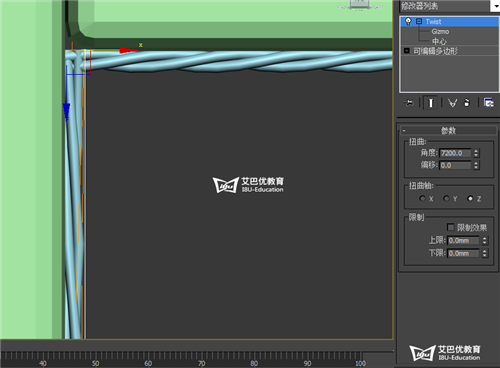Click the 下限 value field
The width and height of the screenshot is (500, 368).
(463, 253)
